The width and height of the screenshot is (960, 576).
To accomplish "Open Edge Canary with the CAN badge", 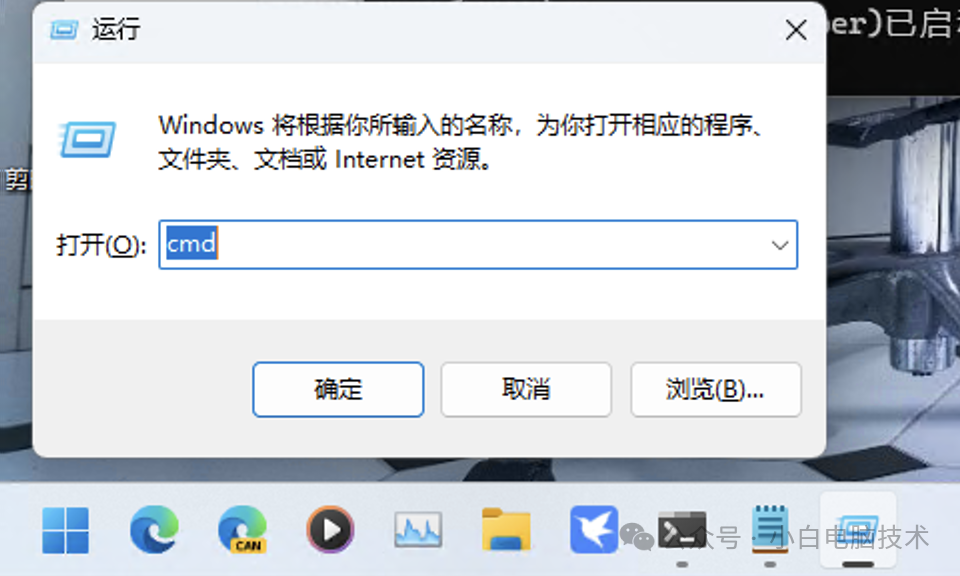I will point(242,530).
